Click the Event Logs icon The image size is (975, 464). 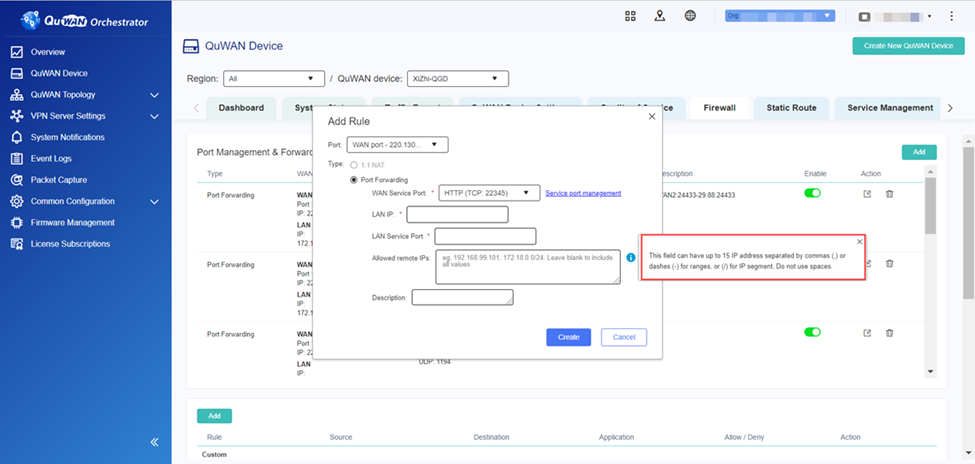pyautogui.click(x=17, y=159)
